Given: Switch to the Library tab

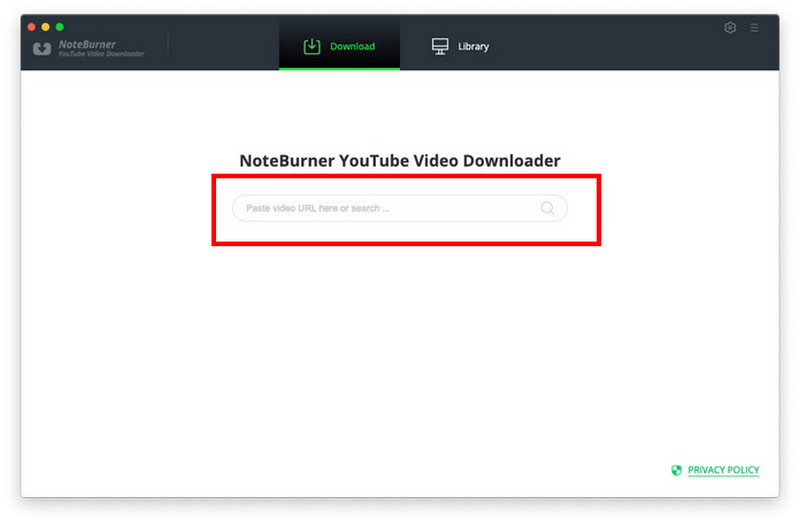Looking at the screenshot, I should (x=460, y=46).
